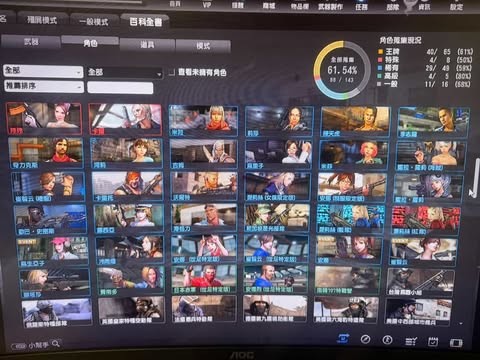Viewport: 480px width, 360px height.
Task: Switch to the 一般模式 tab
Action: pyautogui.click(x=94, y=22)
